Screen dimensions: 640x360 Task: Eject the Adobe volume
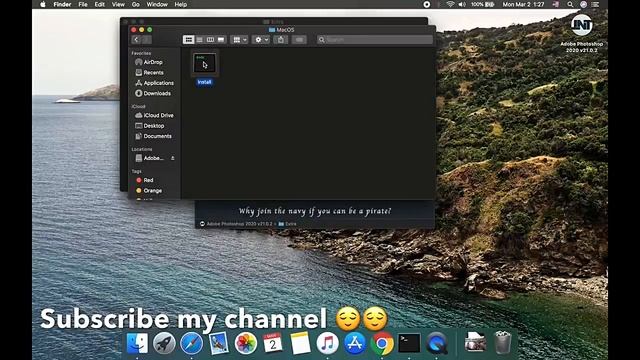click(x=173, y=158)
